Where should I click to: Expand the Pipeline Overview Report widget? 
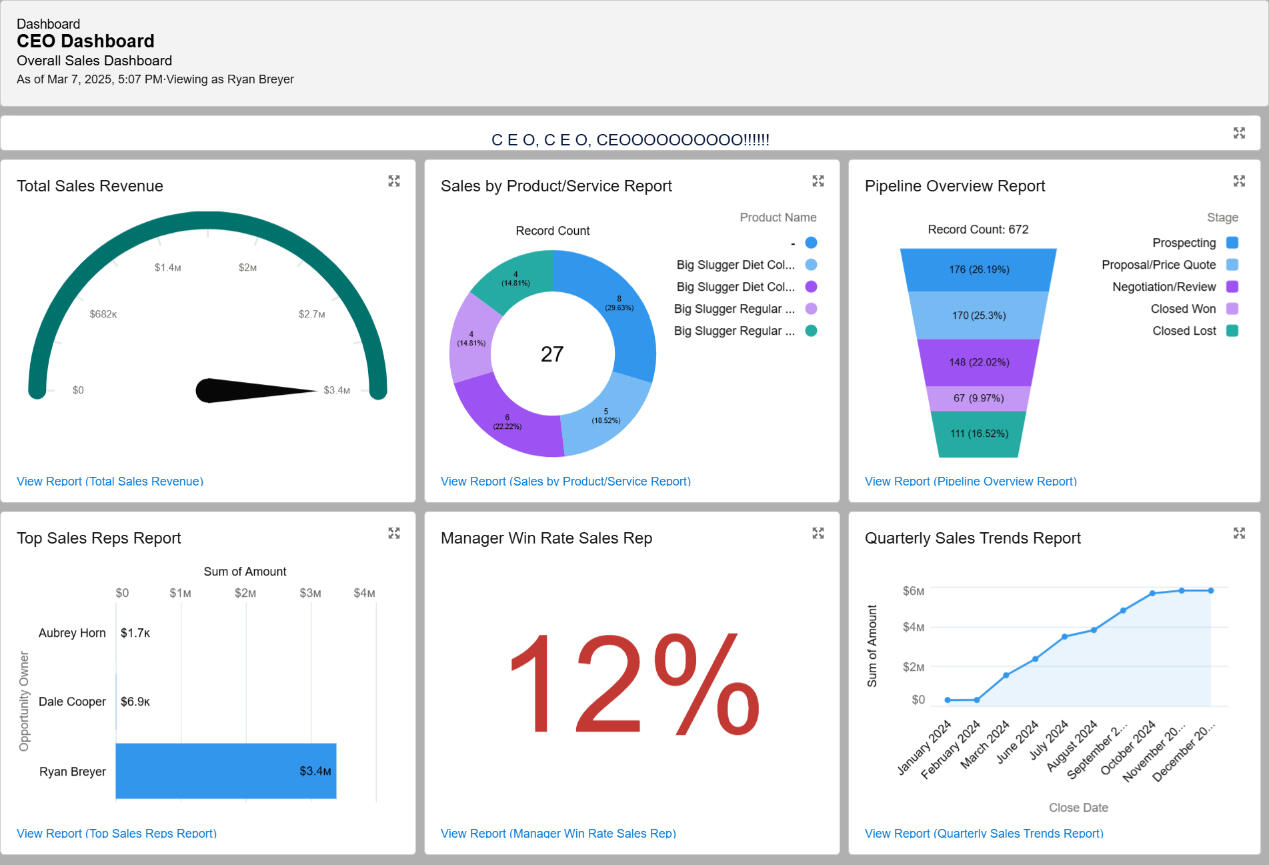(1239, 181)
